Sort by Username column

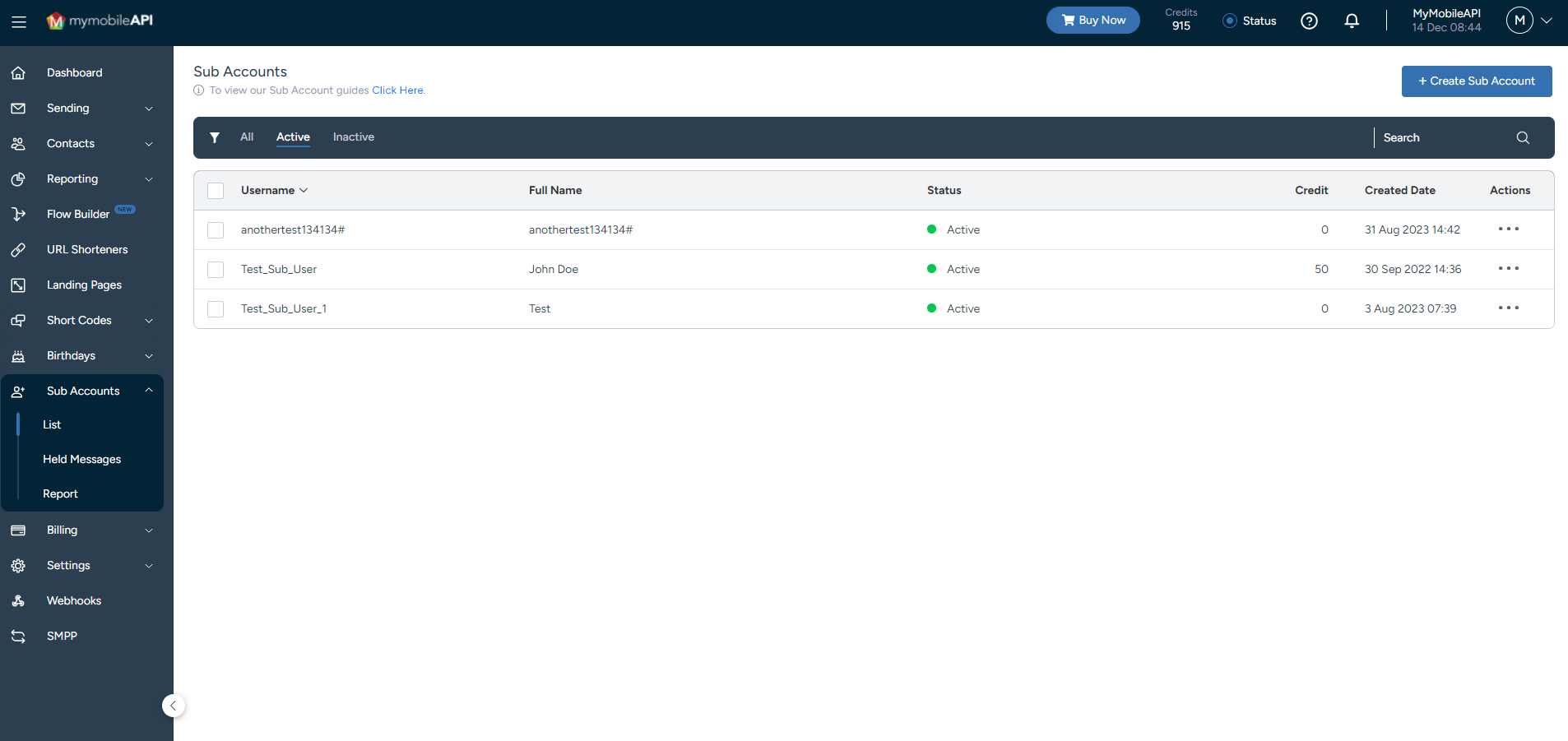click(275, 190)
